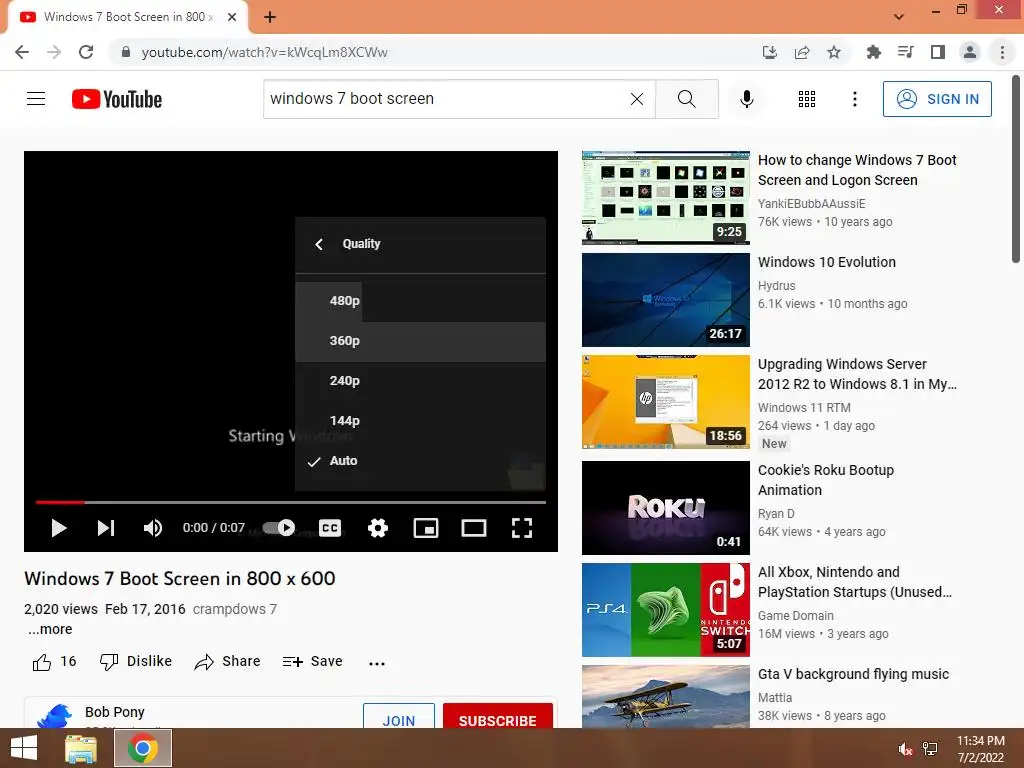Screen dimensions: 1024x768
Task: Open Chrome extensions puzzle icon
Action: (x=874, y=52)
